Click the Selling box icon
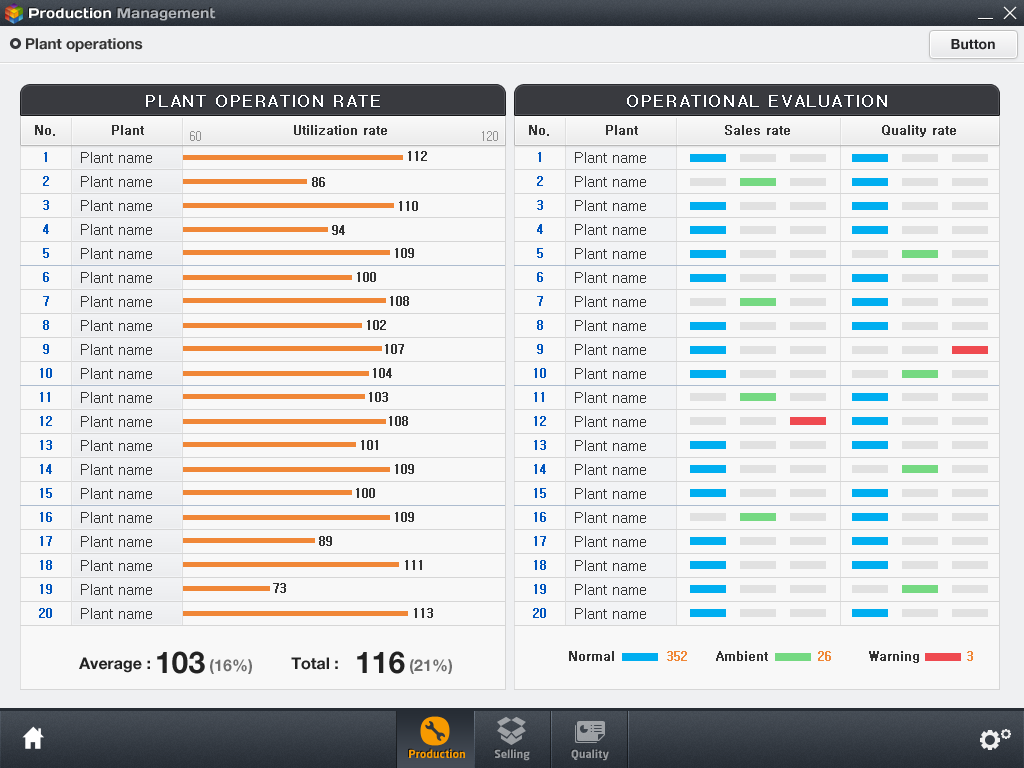 coord(512,729)
